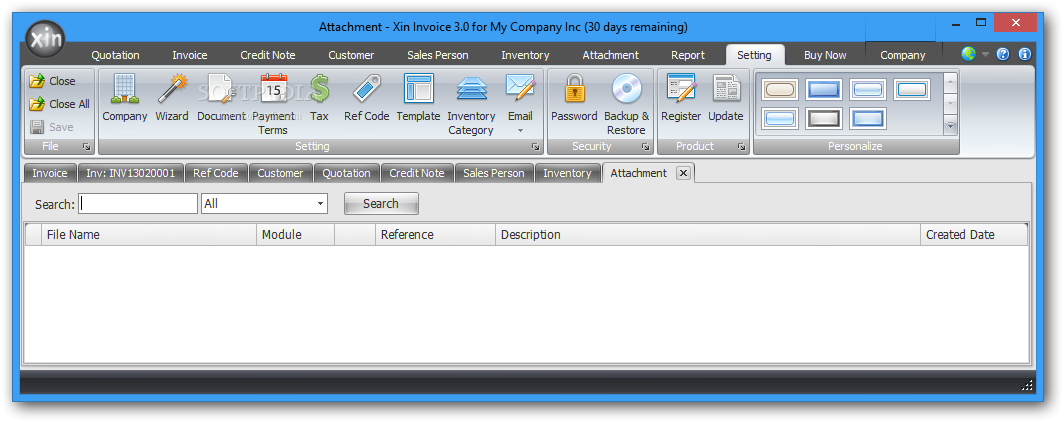Click the globe language icon
The height and width of the screenshot is (422, 1064).
coord(968,54)
